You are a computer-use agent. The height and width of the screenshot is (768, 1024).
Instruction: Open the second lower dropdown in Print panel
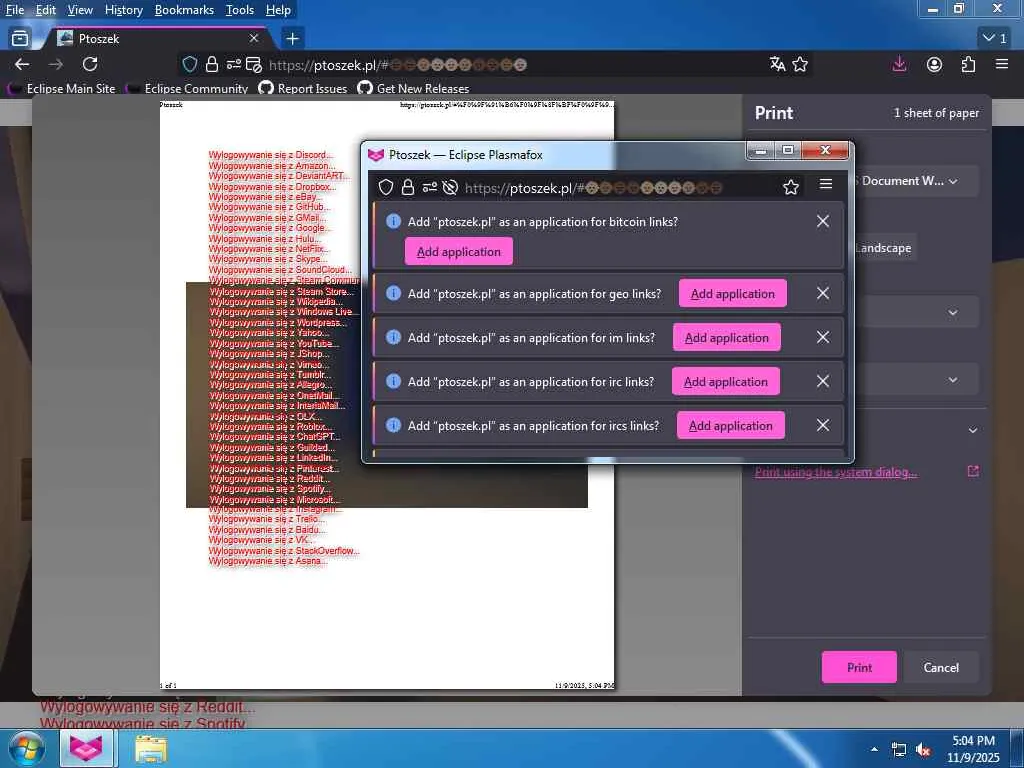point(916,379)
